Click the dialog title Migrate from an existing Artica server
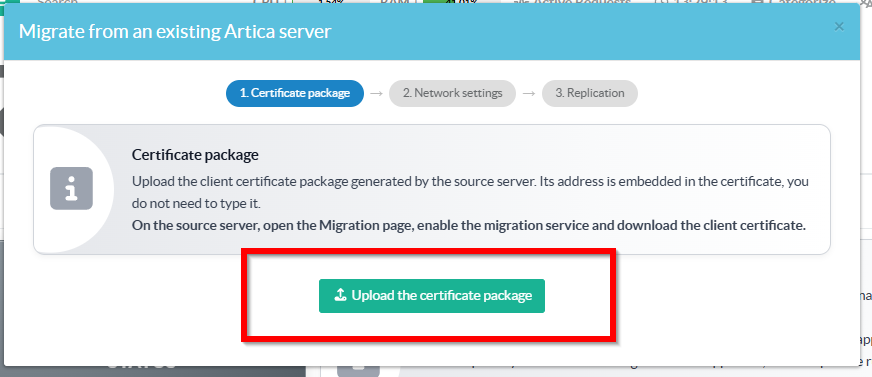 pyautogui.click(x=175, y=31)
